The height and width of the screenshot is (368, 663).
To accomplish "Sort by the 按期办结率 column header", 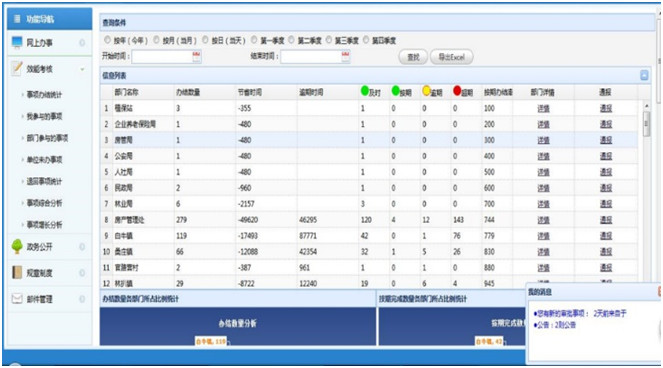I will [498, 92].
